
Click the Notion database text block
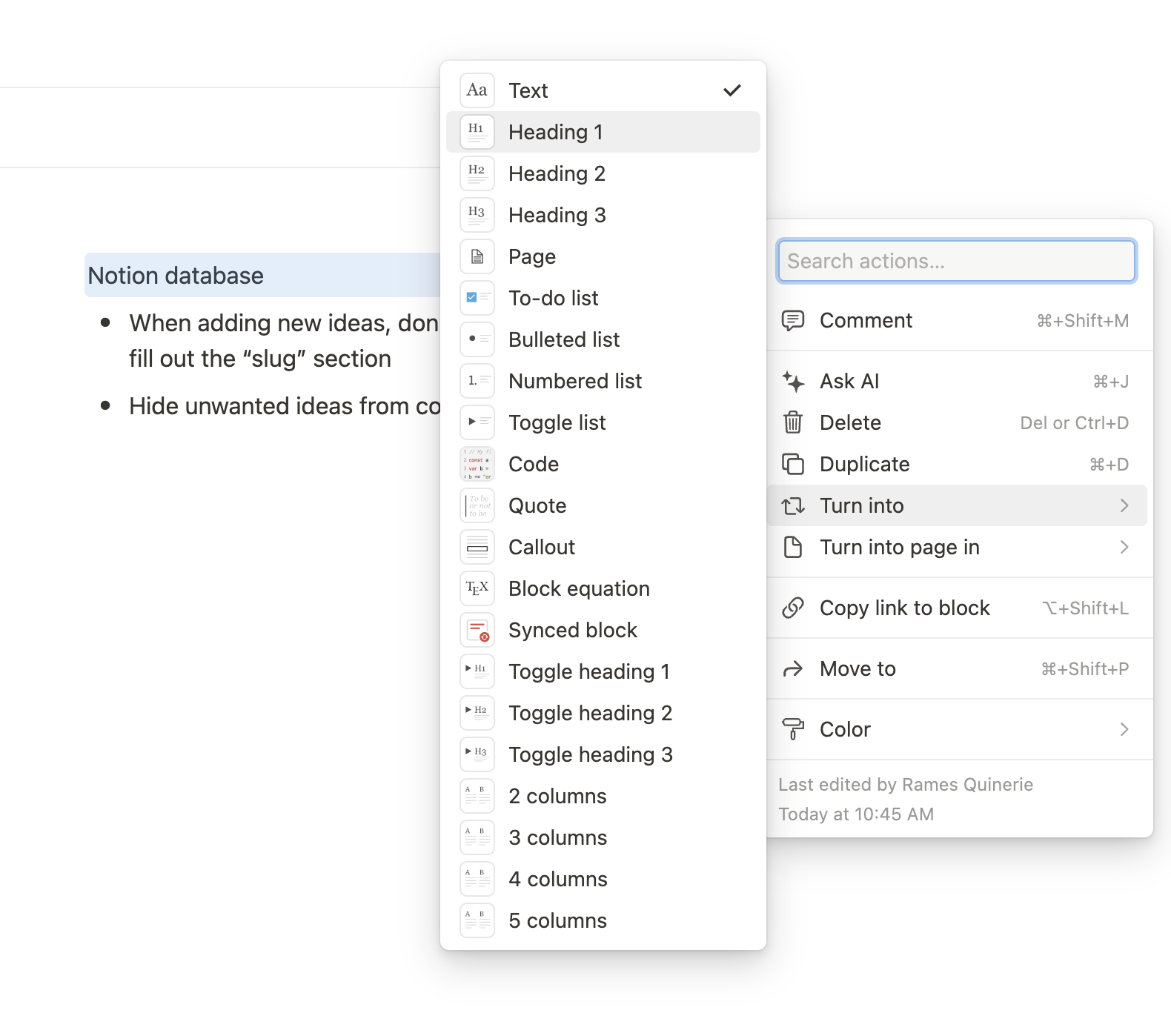pos(264,276)
